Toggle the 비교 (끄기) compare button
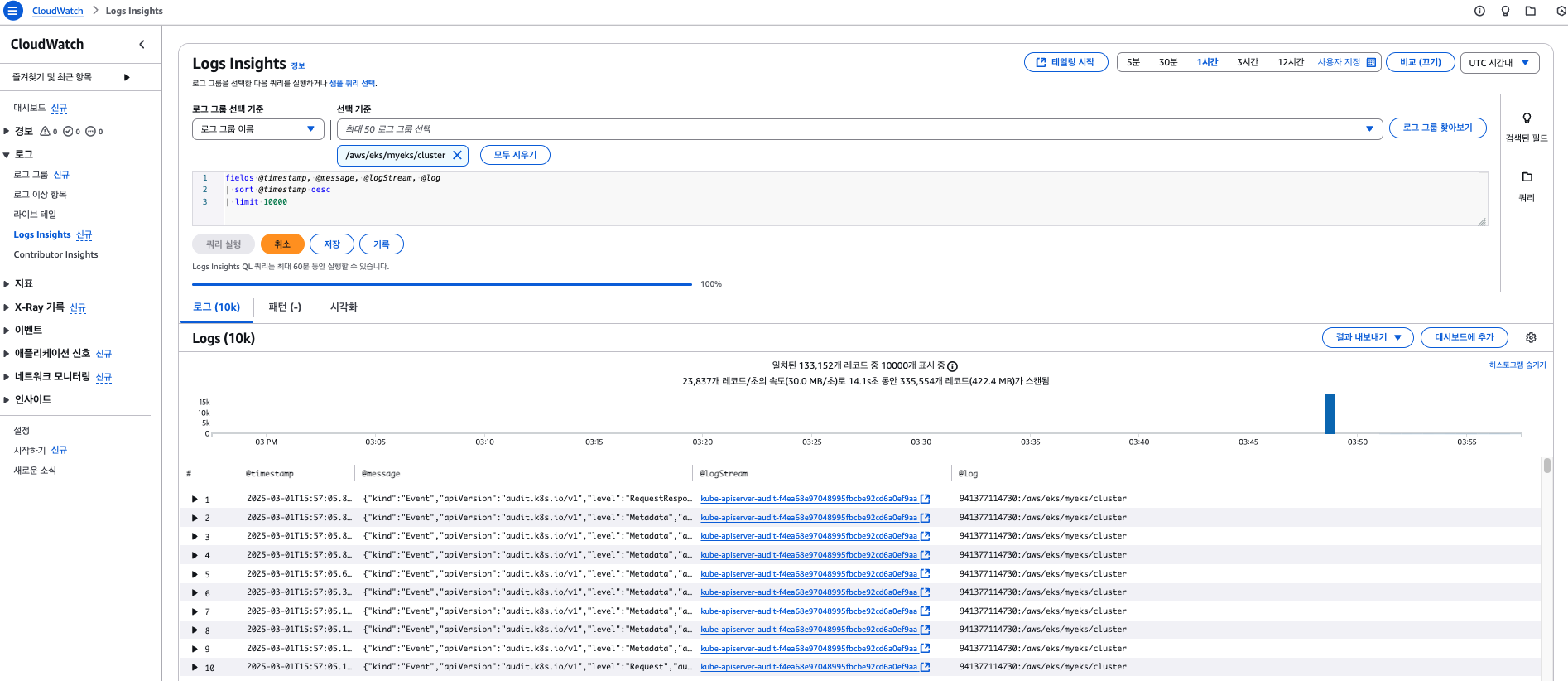The width and height of the screenshot is (1568, 681). point(1421,62)
